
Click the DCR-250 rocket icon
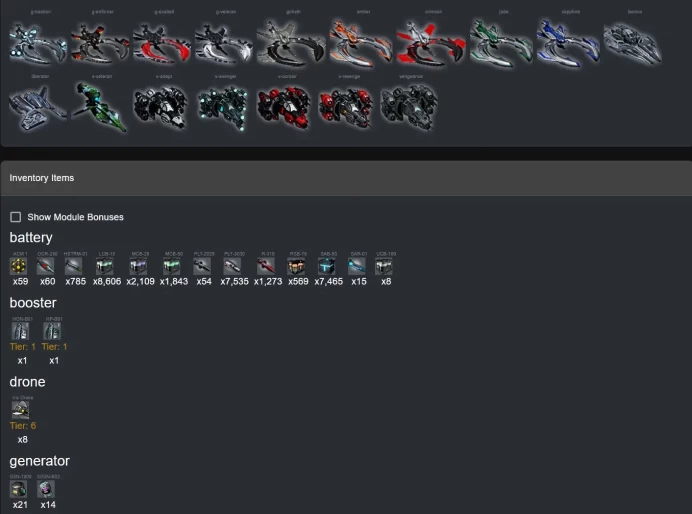click(x=45, y=266)
